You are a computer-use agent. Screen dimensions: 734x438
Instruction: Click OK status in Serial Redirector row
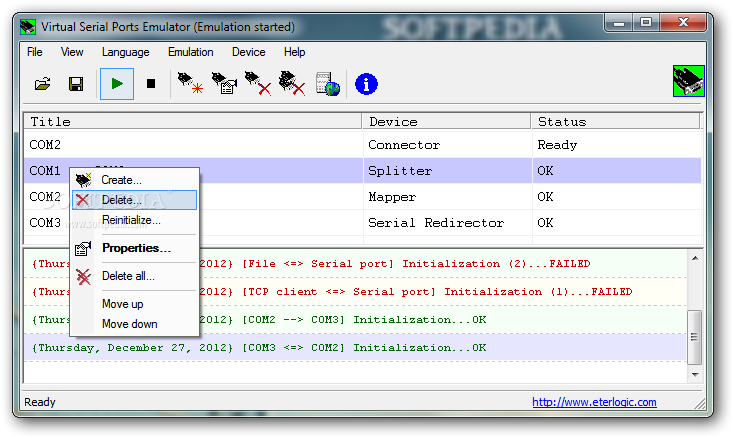point(545,223)
